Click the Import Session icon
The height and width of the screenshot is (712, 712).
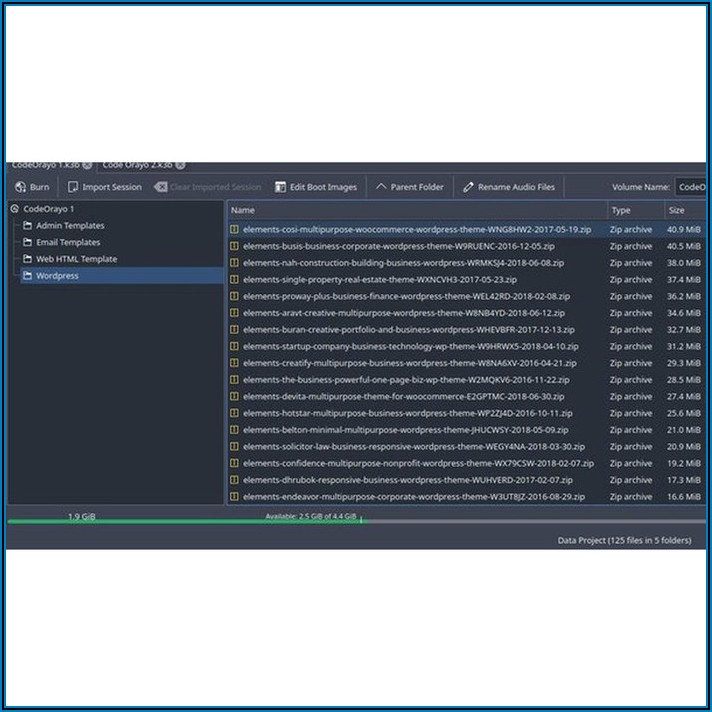(x=73, y=187)
